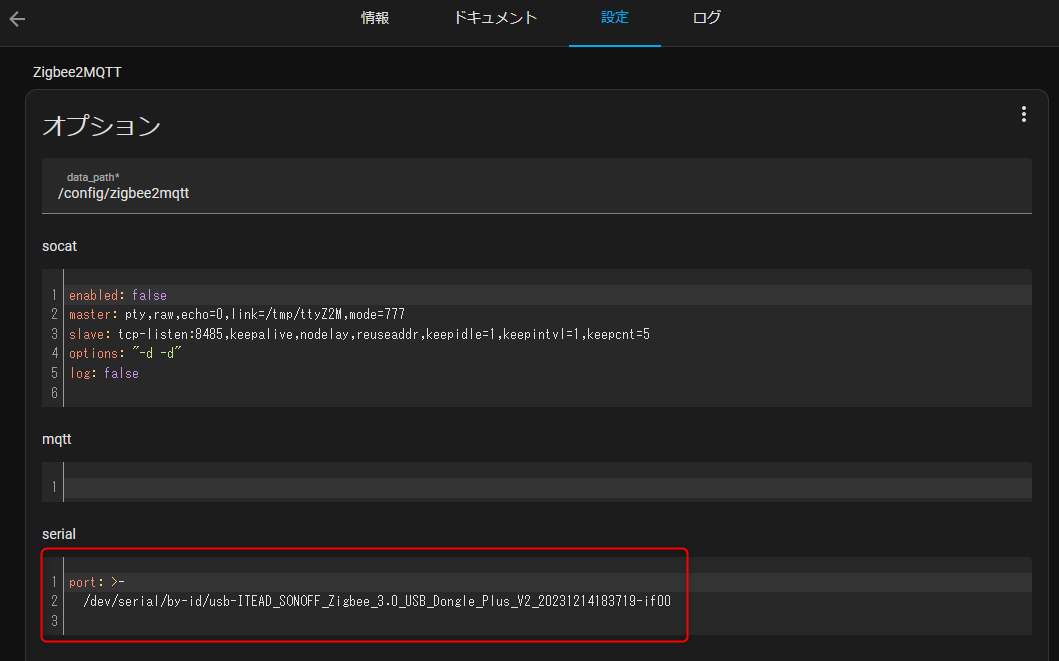Open the ドキュメント tab

click(x=494, y=18)
